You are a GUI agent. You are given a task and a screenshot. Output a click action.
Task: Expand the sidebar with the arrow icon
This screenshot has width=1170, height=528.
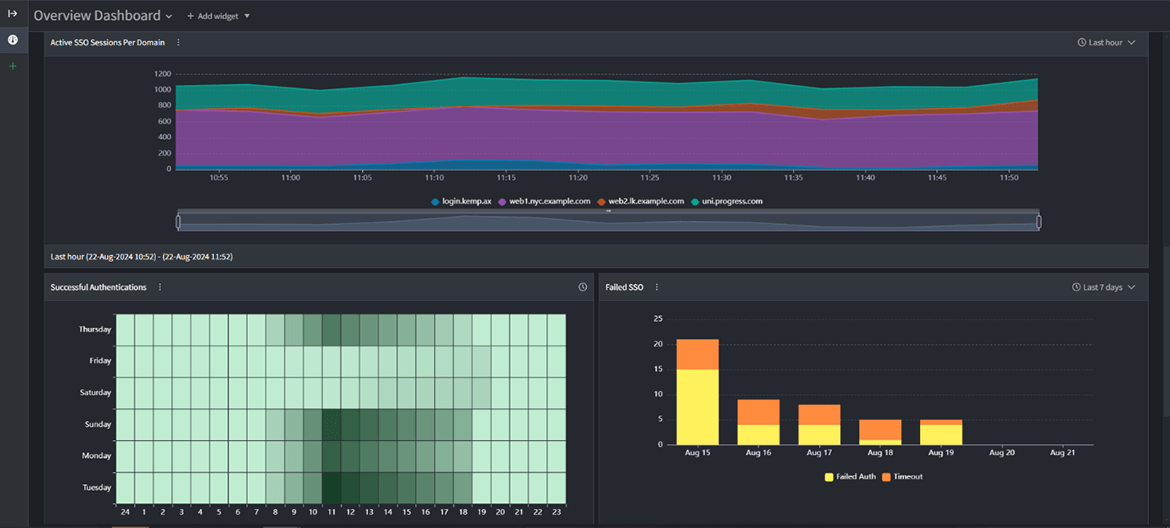[13, 14]
